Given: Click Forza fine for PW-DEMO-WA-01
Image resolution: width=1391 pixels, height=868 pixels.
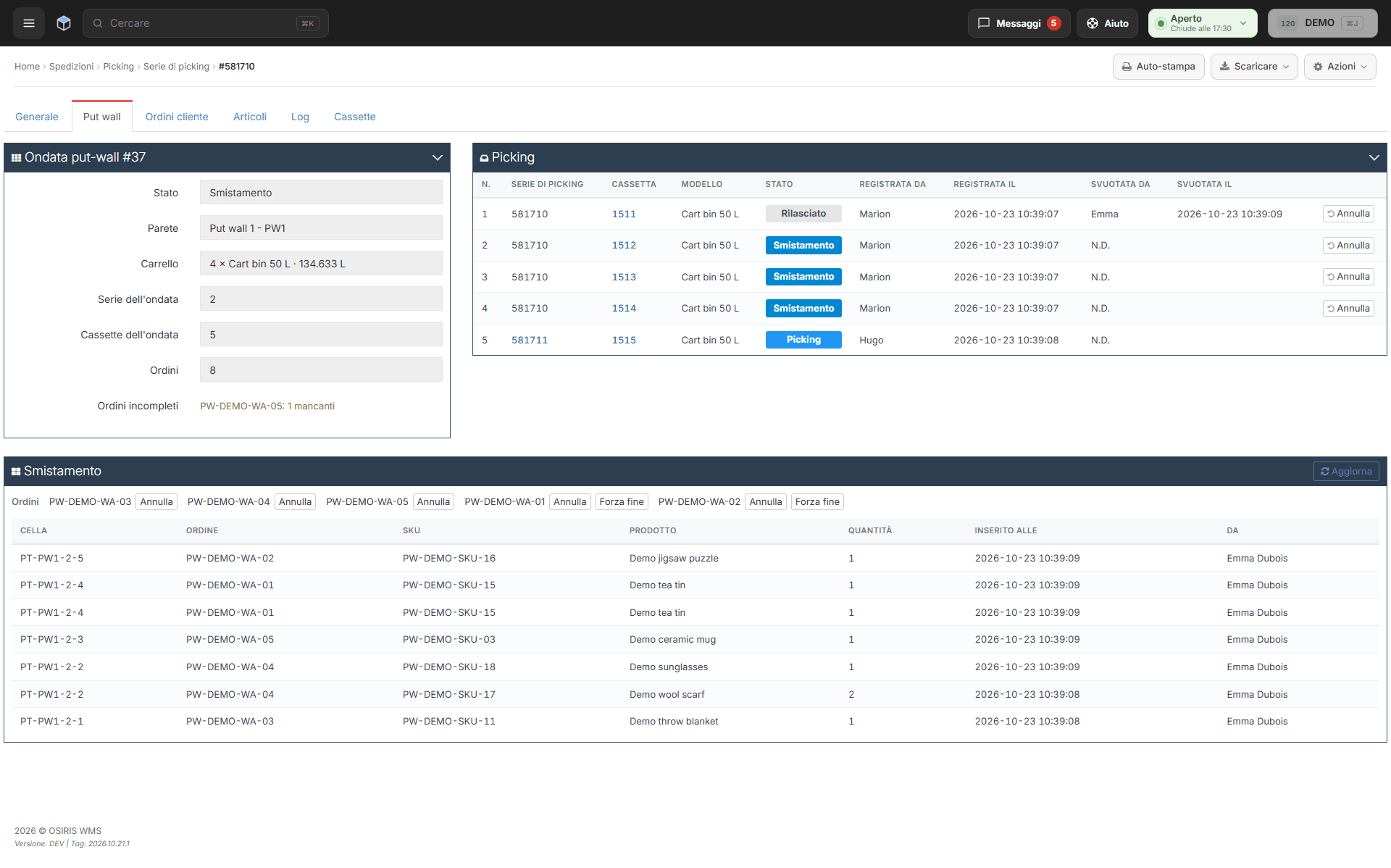Looking at the screenshot, I should (x=622, y=502).
